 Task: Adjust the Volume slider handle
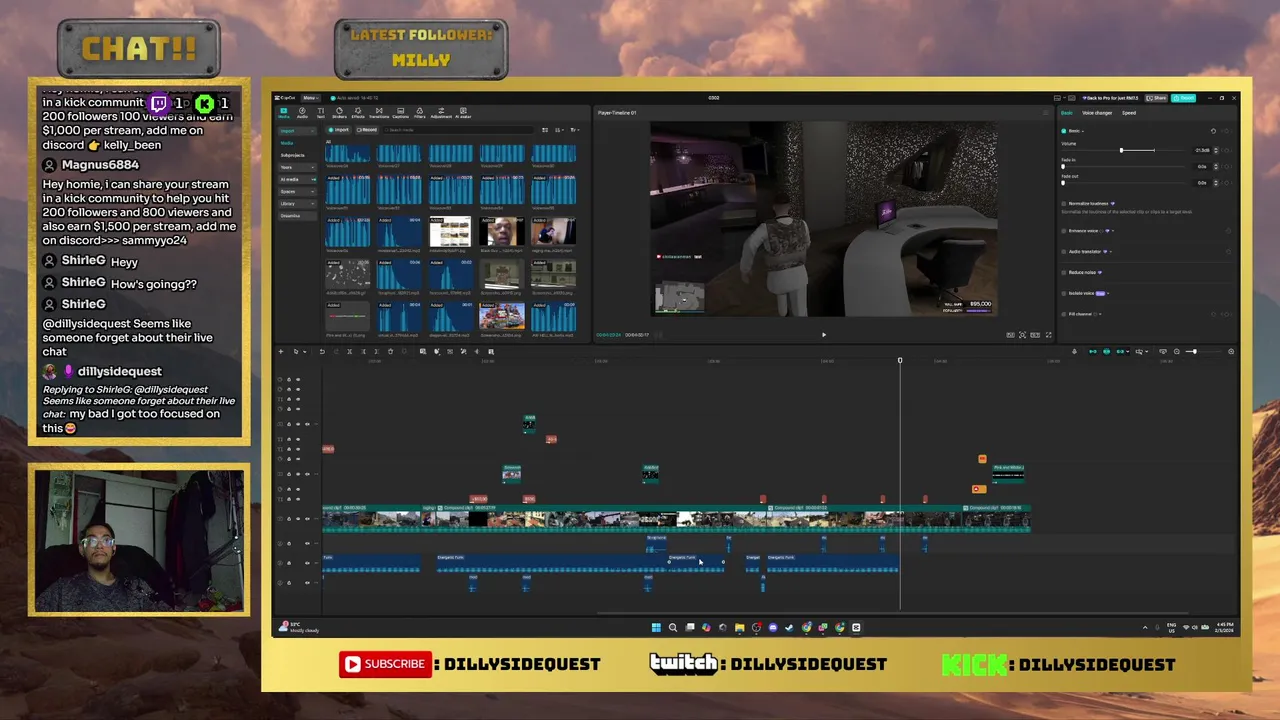(1121, 150)
